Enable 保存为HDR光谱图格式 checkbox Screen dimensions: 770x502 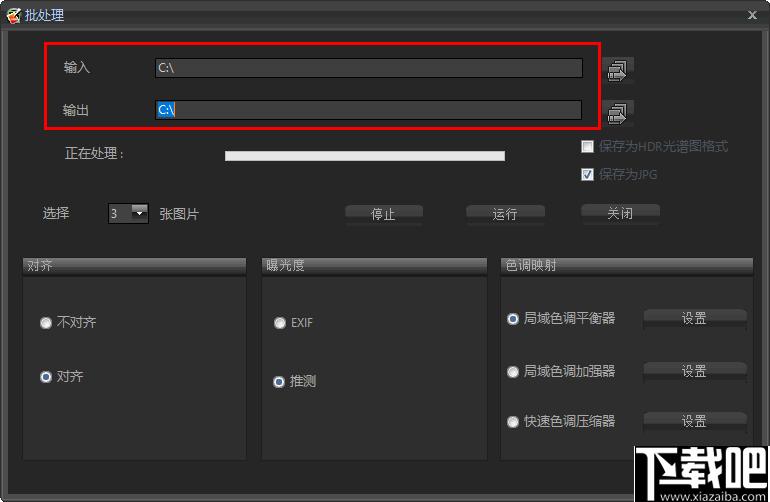587,146
